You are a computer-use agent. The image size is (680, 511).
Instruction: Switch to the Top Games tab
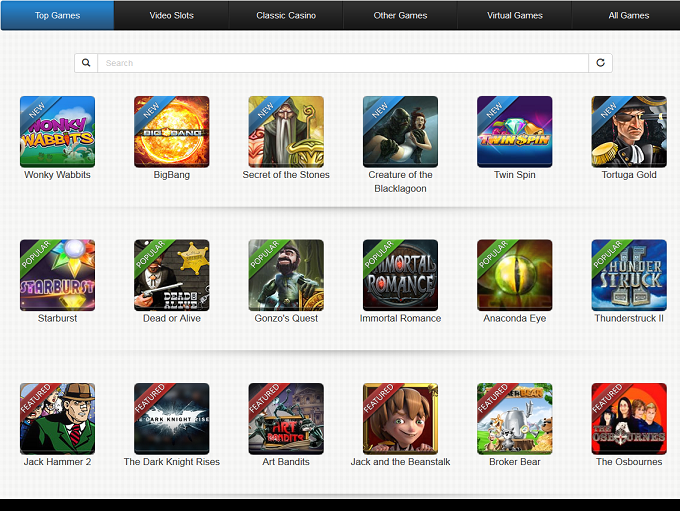point(57,16)
